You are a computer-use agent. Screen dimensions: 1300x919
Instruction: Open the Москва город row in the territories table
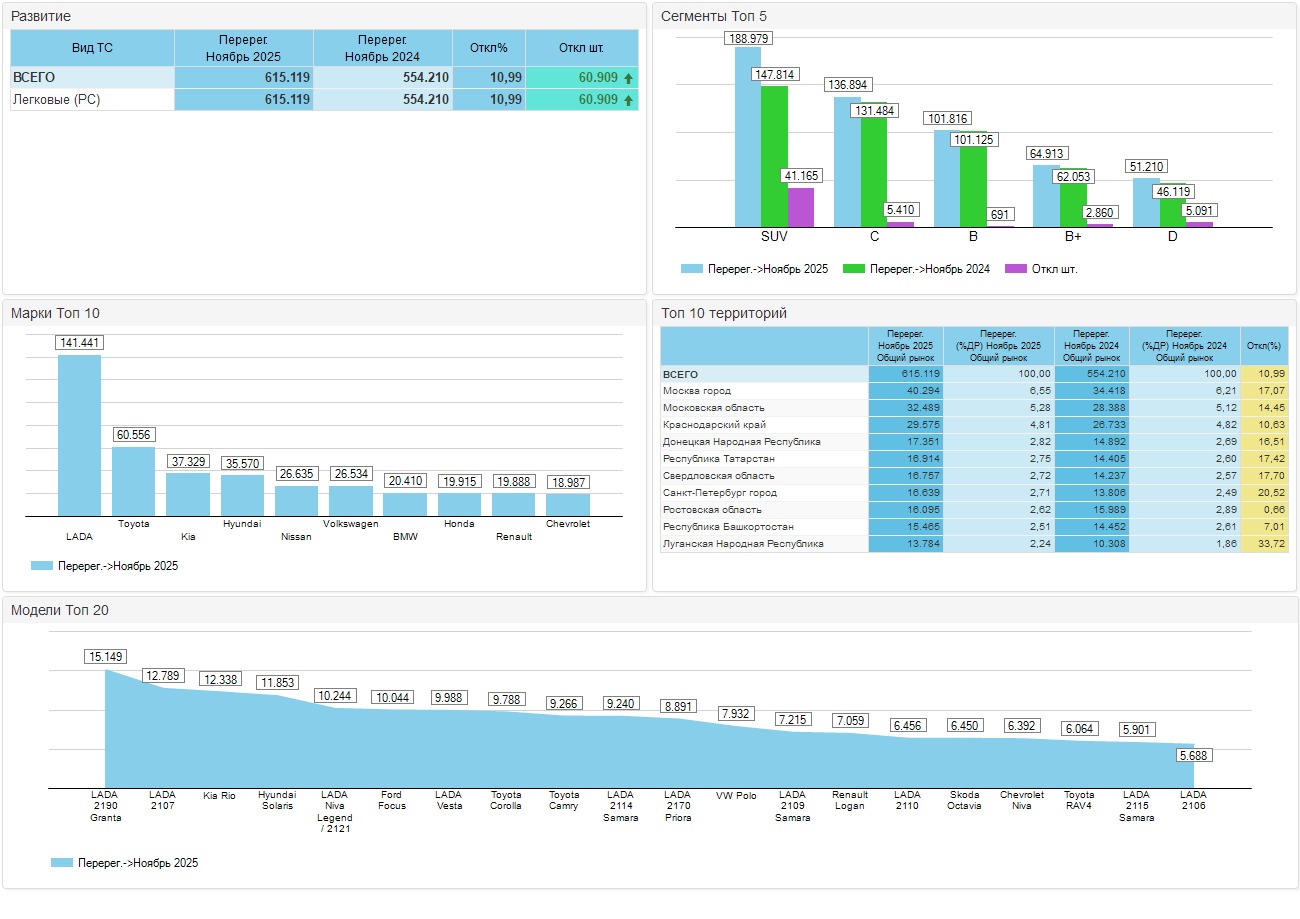pyautogui.click(x=697, y=391)
